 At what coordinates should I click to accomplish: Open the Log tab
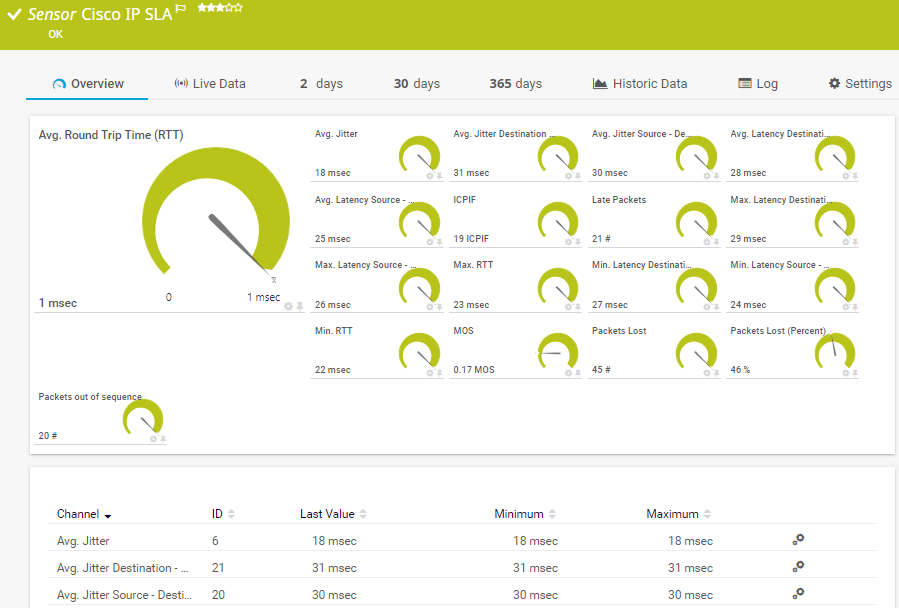pyautogui.click(x=757, y=84)
